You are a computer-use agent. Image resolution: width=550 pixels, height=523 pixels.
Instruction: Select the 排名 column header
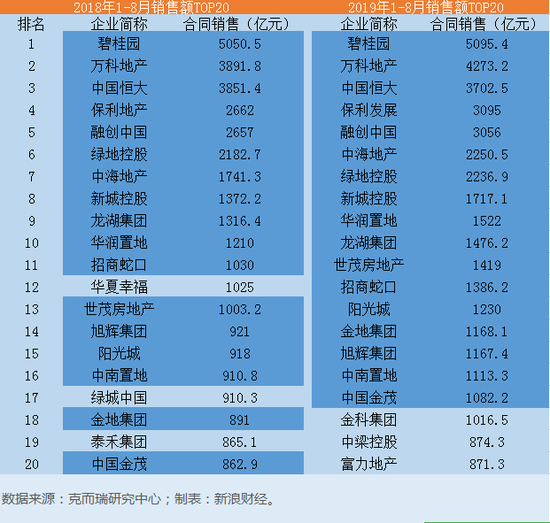pyautogui.click(x=31, y=24)
